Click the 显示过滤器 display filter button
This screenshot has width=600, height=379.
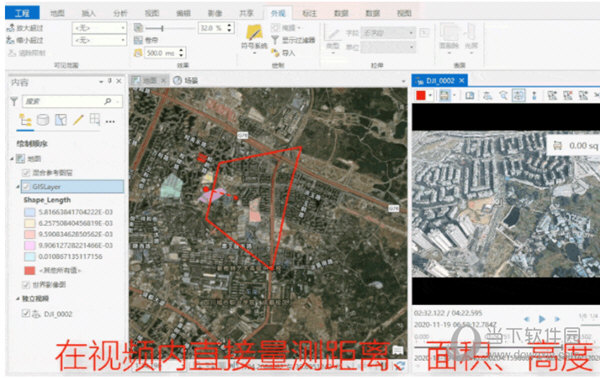click(x=293, y=40)
